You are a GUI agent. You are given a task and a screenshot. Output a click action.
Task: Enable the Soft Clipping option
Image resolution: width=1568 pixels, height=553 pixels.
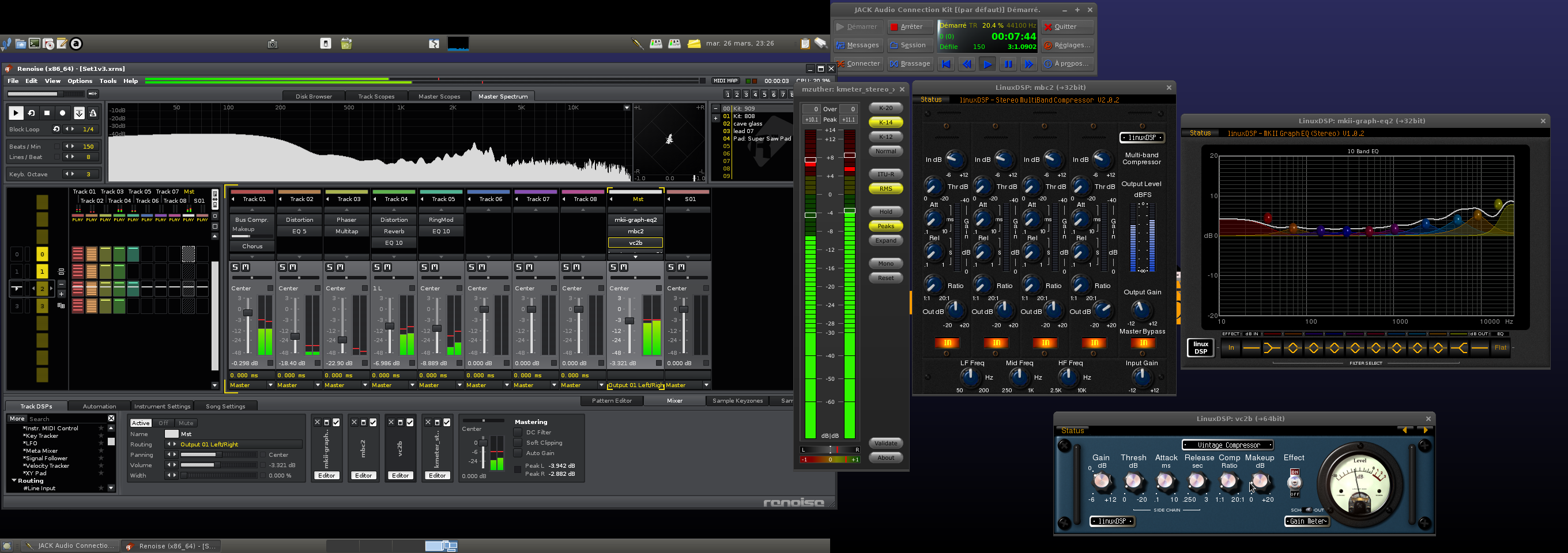click(x=518, y=443)
